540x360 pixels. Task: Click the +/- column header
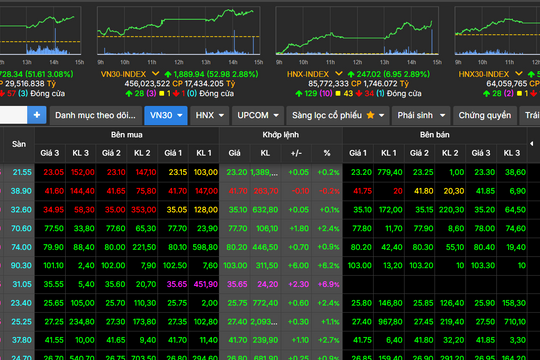tap(297, 153)
